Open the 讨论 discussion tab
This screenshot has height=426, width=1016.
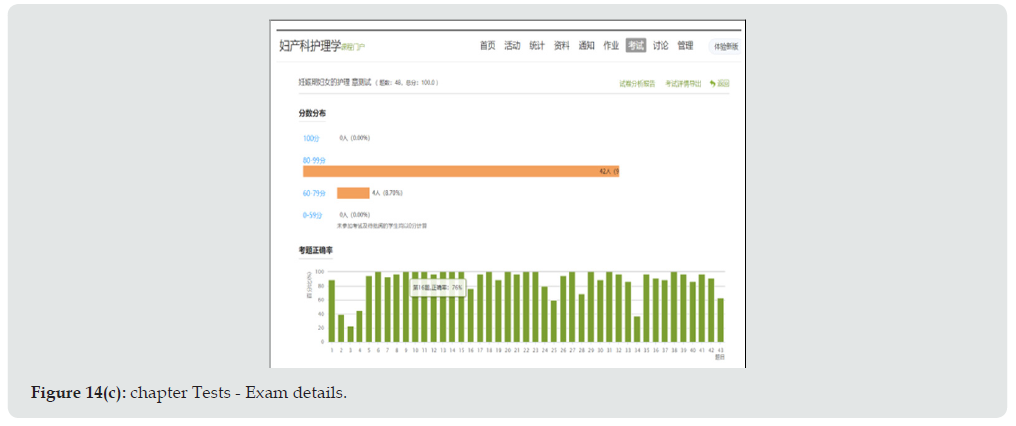point(661,46)
